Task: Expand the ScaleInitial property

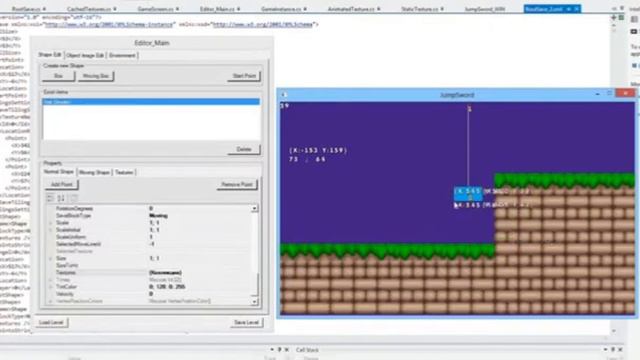Action: [x=51, y=230]
